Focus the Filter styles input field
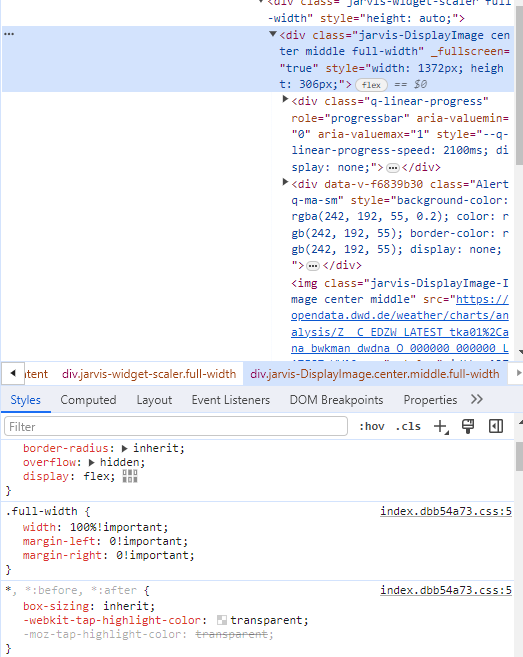Viewport: 523px width, 657px height. (176, 427)
